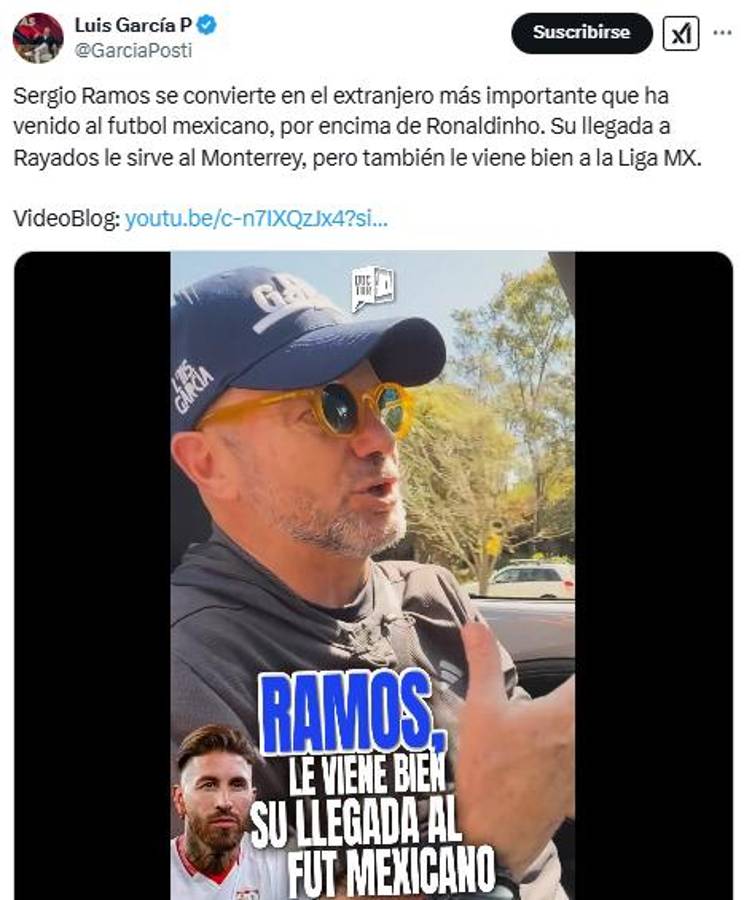Click Luis García P profile avatar
Screen dimensions: 752x900
38,38
